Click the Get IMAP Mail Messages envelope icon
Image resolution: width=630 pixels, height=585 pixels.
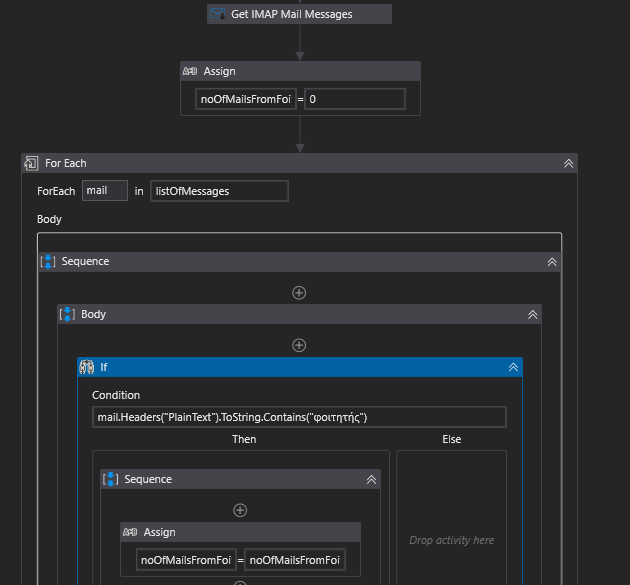[x=218, y=14]
